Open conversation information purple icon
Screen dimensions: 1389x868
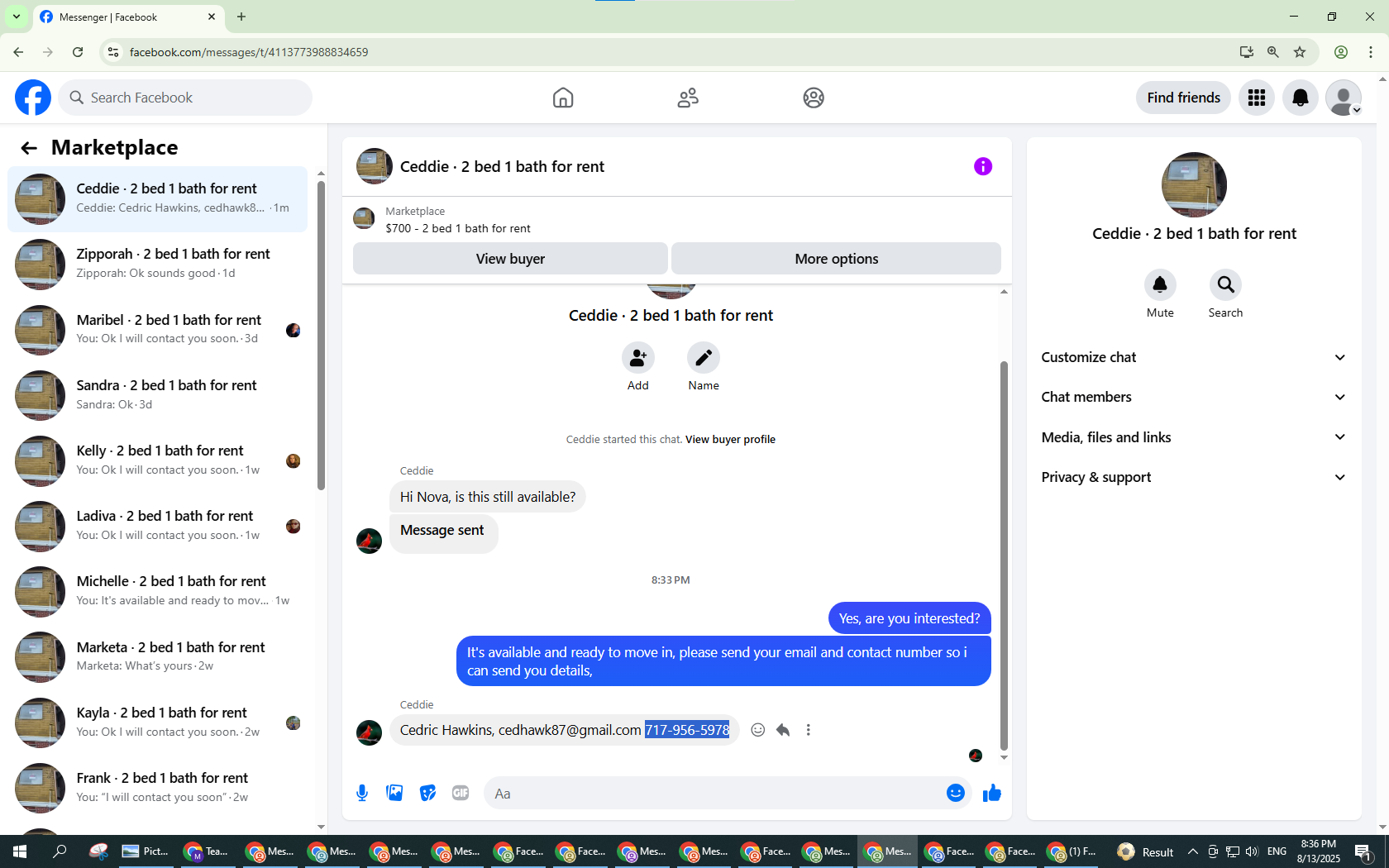point(983,166)
